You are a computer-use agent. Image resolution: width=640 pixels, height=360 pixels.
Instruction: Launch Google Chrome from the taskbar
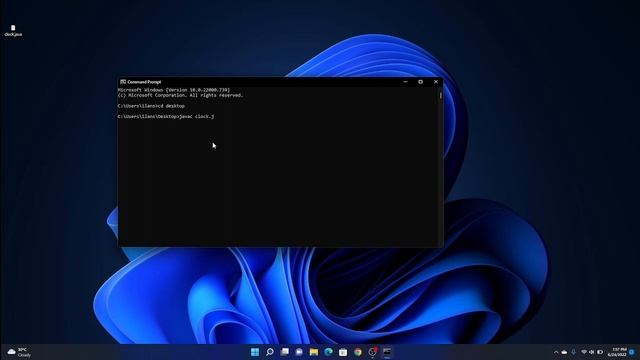358,352
